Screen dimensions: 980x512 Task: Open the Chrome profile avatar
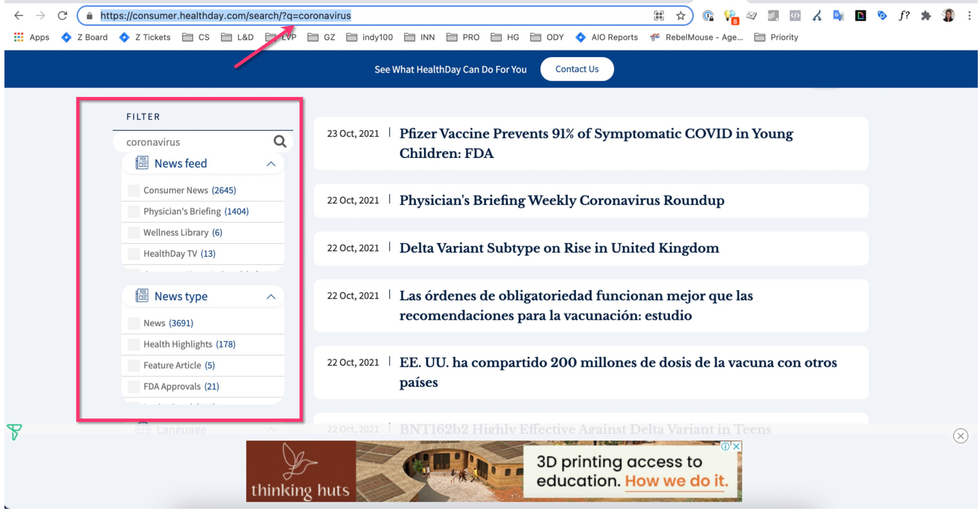[948, 16]
